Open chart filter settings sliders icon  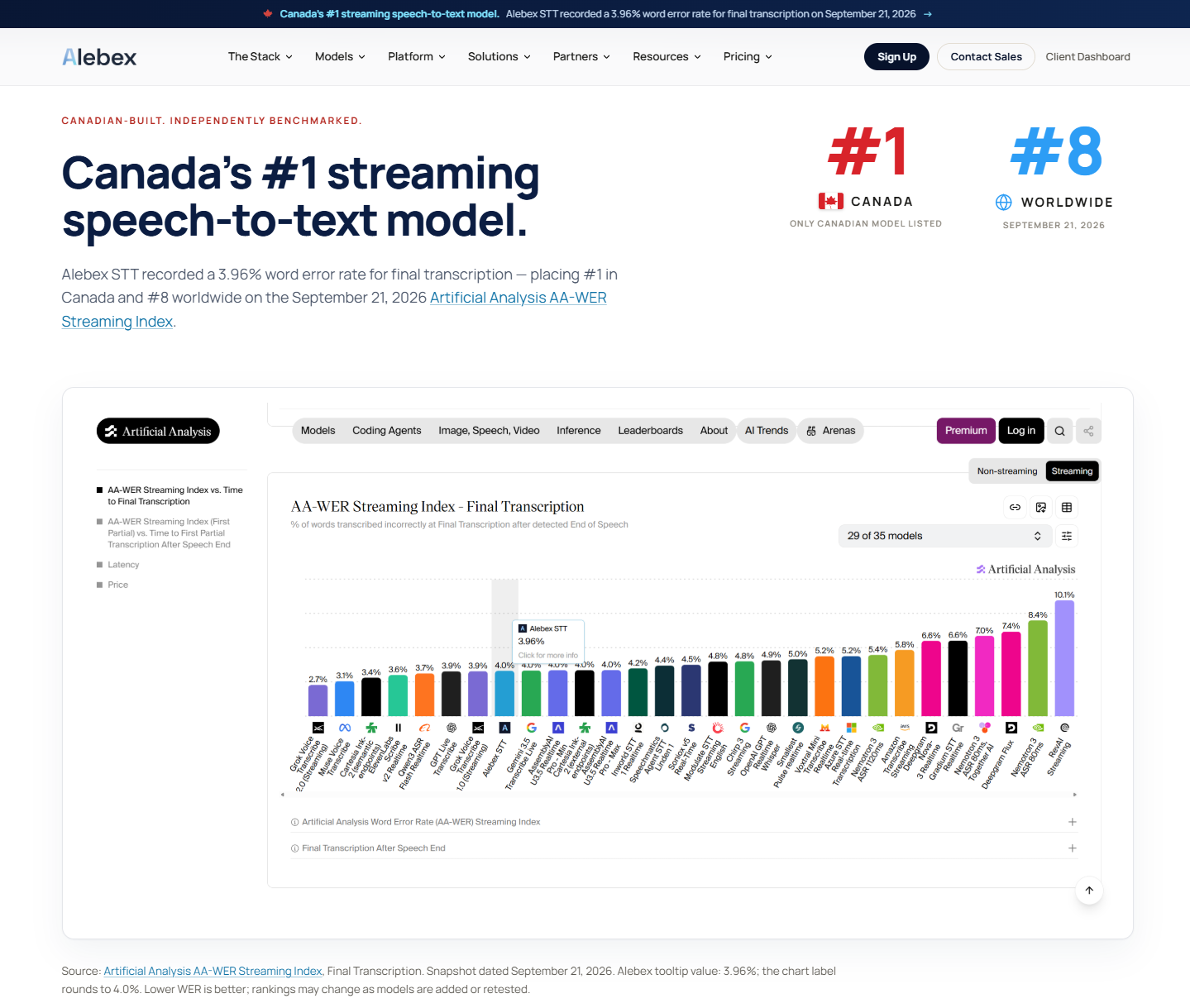[x=1067, y=536]
